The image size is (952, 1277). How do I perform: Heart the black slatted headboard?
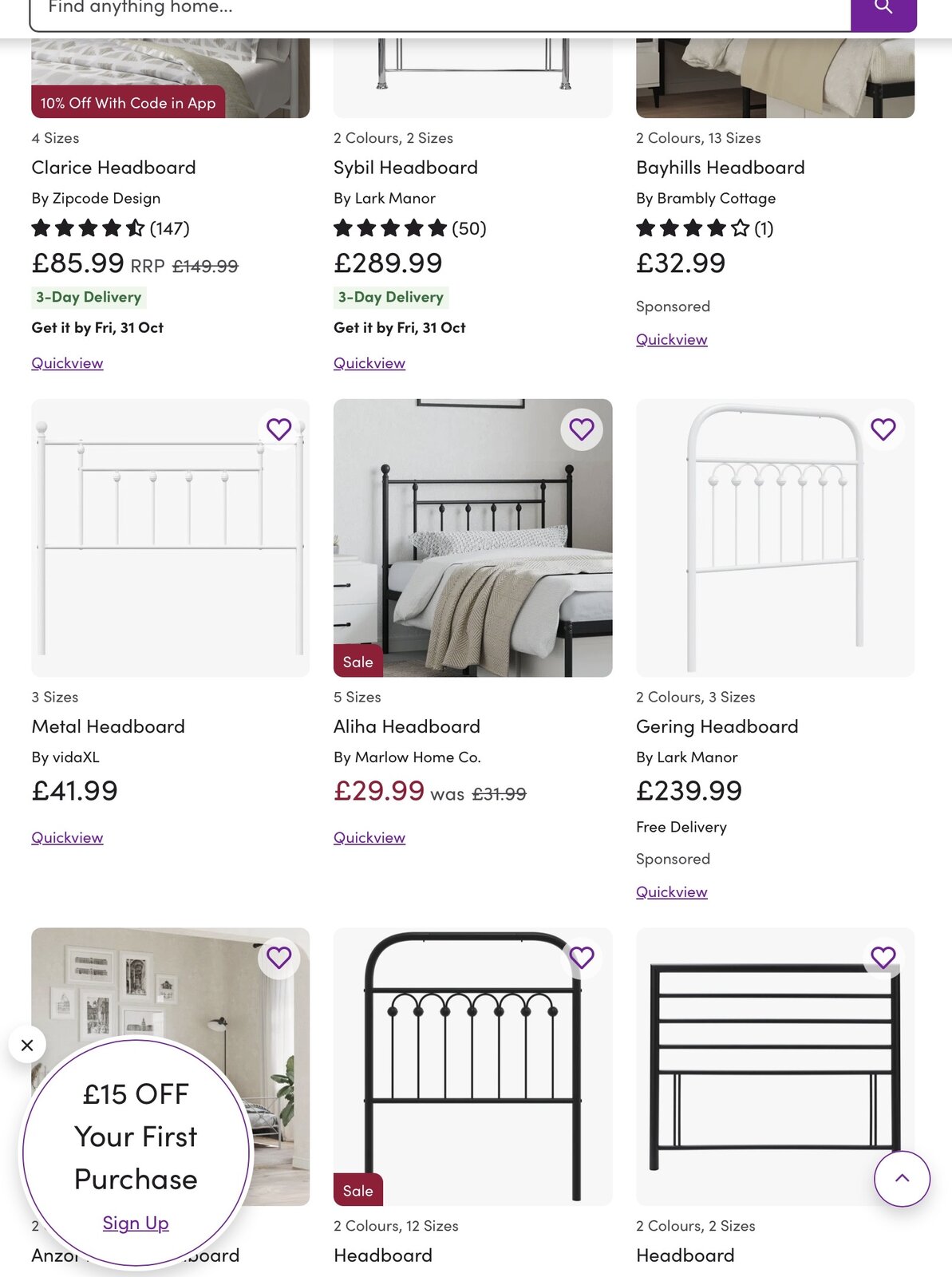pyautogui.click(x=883, y=957)
